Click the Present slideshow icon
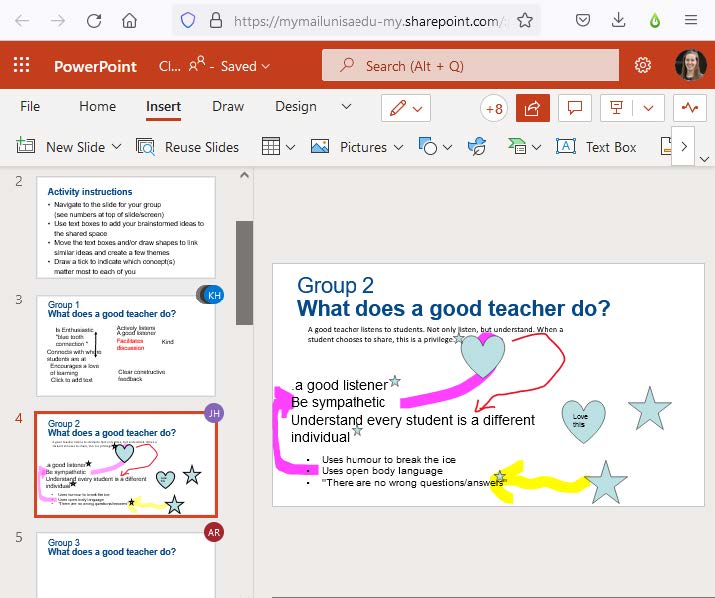The height and width of the screenshot is (598, 715). click(619, 107)
